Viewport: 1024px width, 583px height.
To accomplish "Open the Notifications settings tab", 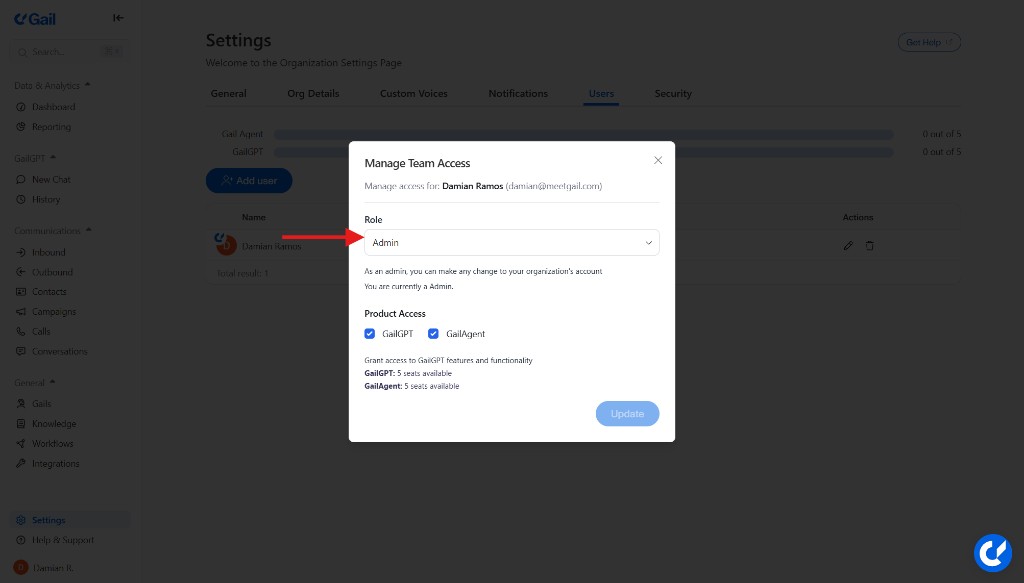I will 518,93.
